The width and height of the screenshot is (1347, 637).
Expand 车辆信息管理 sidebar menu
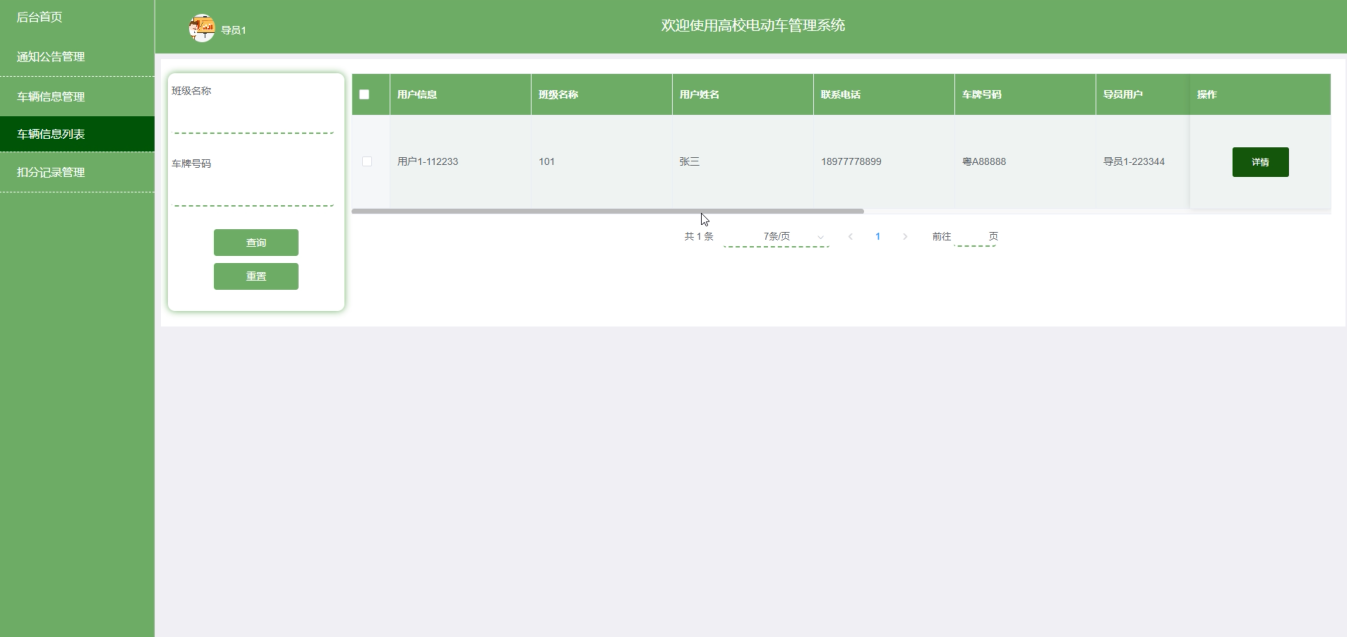[77, 97]
